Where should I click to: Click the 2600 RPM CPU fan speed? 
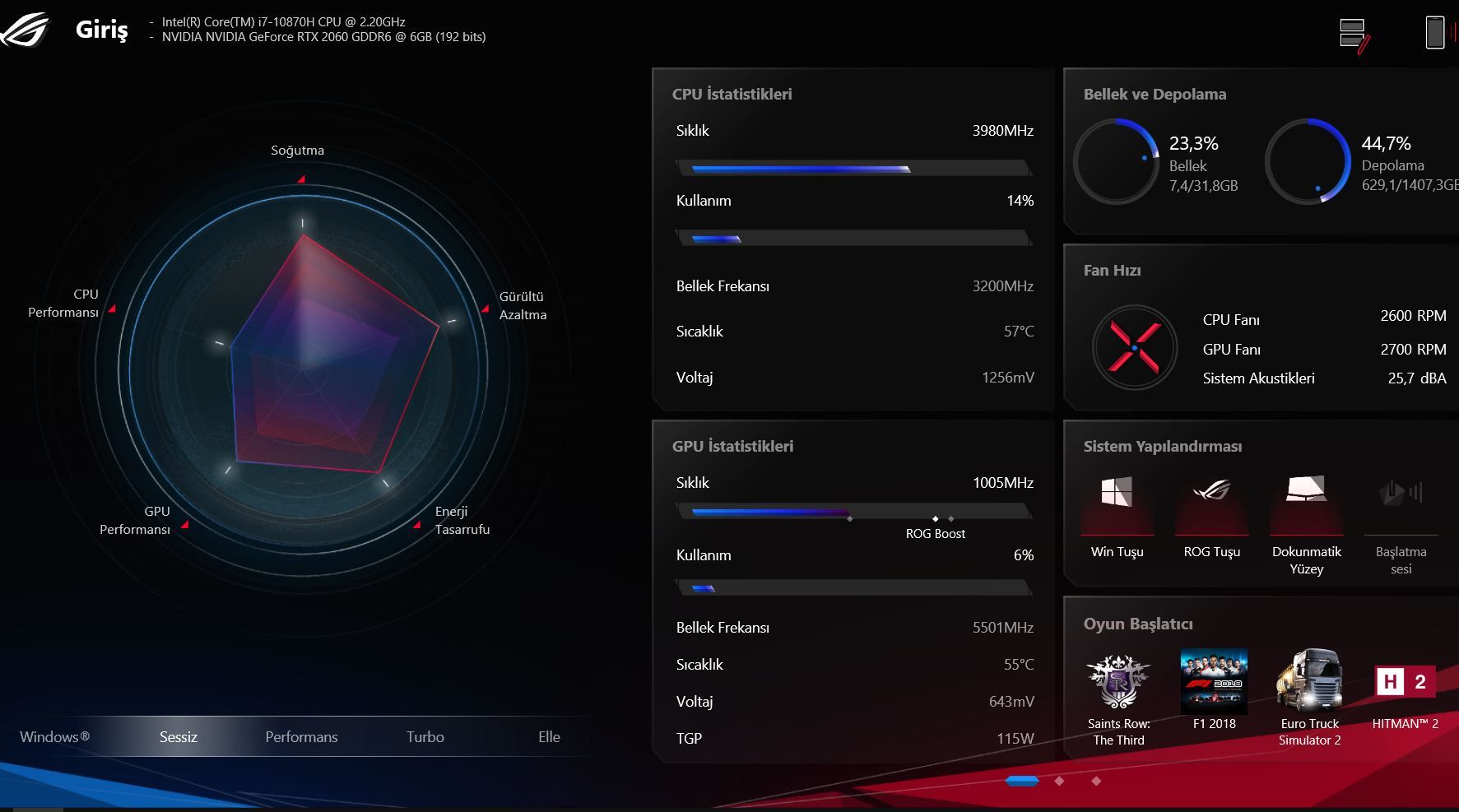[1413, 316]
